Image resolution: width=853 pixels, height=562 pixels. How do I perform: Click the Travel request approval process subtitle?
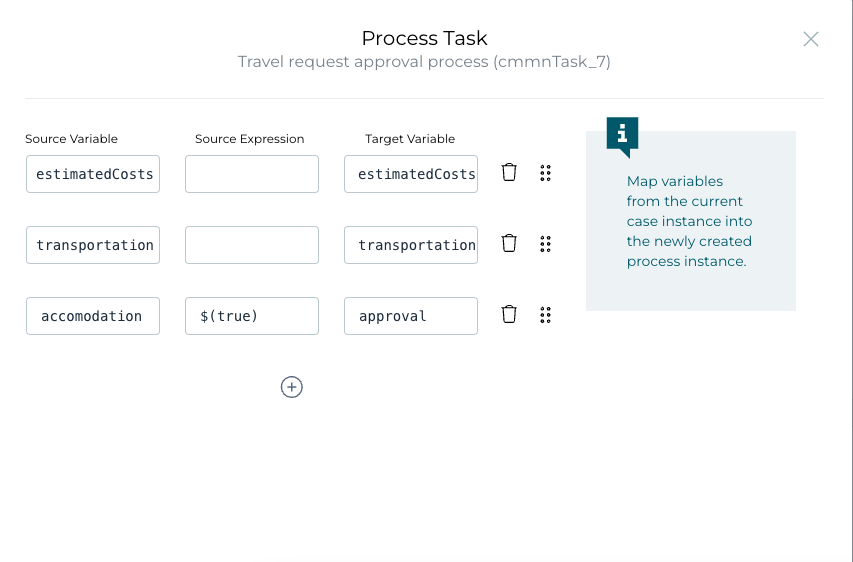(x=424, y=62)
